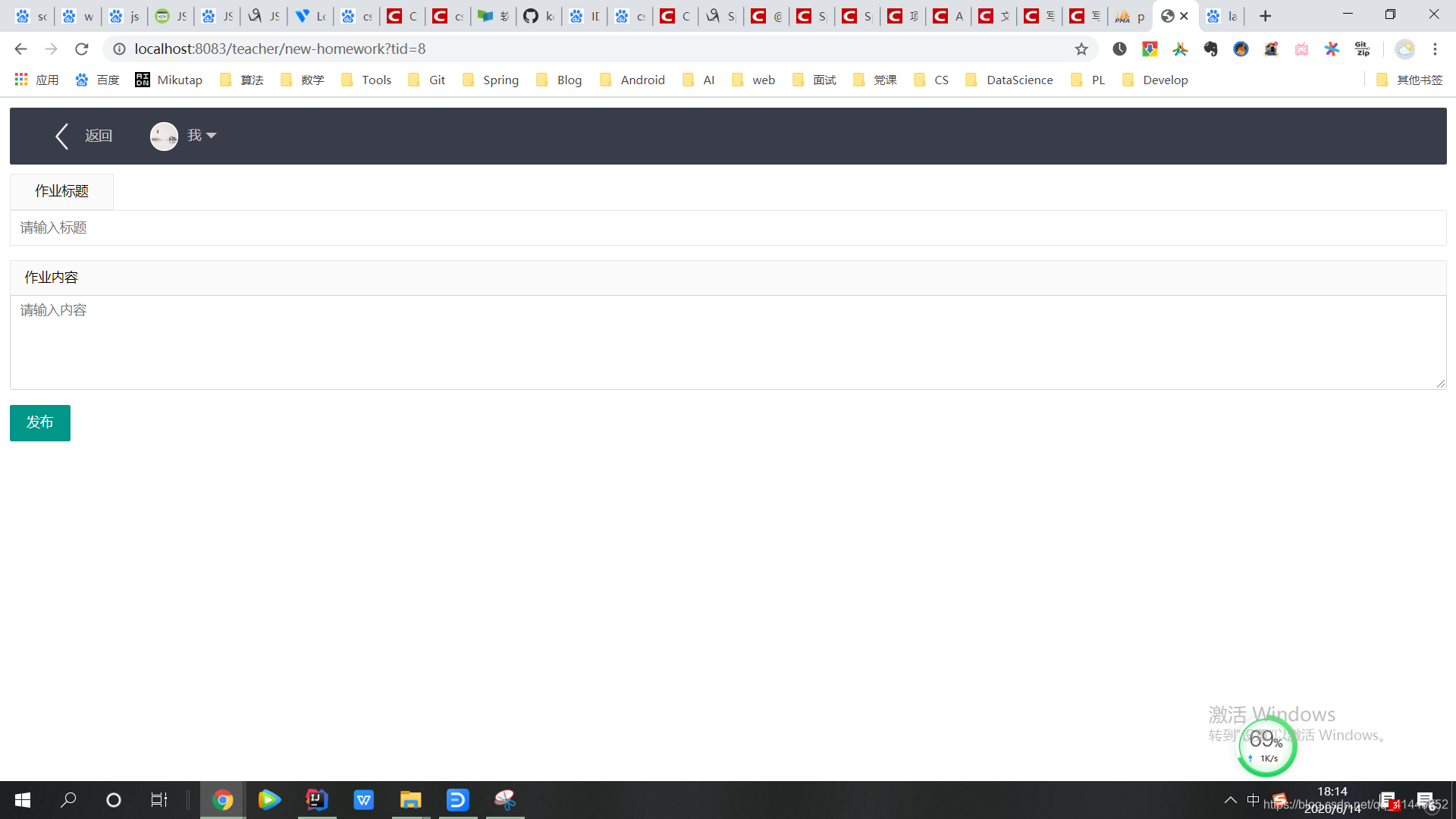Screen dimensions: 1456x819
Task: Click the 请输入内容 content textarea
Action: coord(728,342)
